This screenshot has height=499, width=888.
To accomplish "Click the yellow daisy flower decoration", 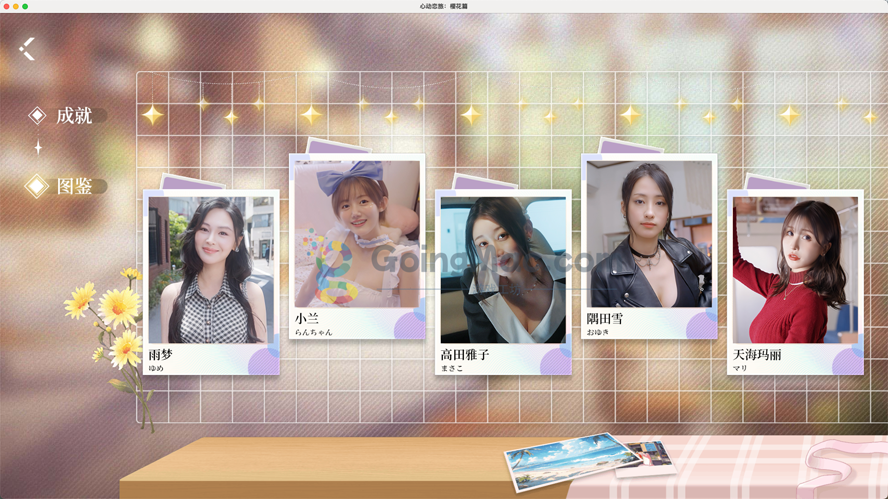I will click(120, 308).
